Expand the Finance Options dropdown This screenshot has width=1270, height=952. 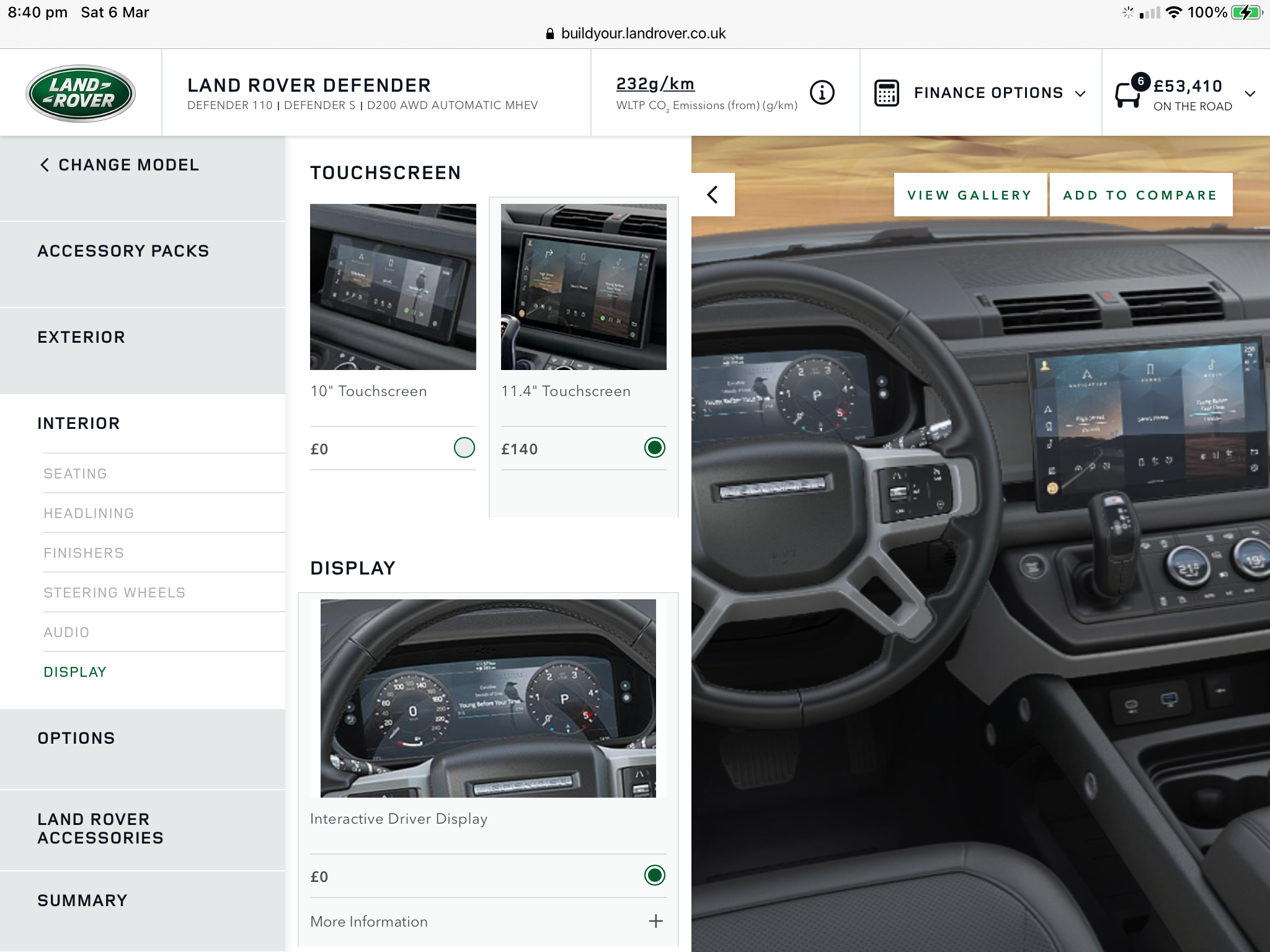(980, 93)
